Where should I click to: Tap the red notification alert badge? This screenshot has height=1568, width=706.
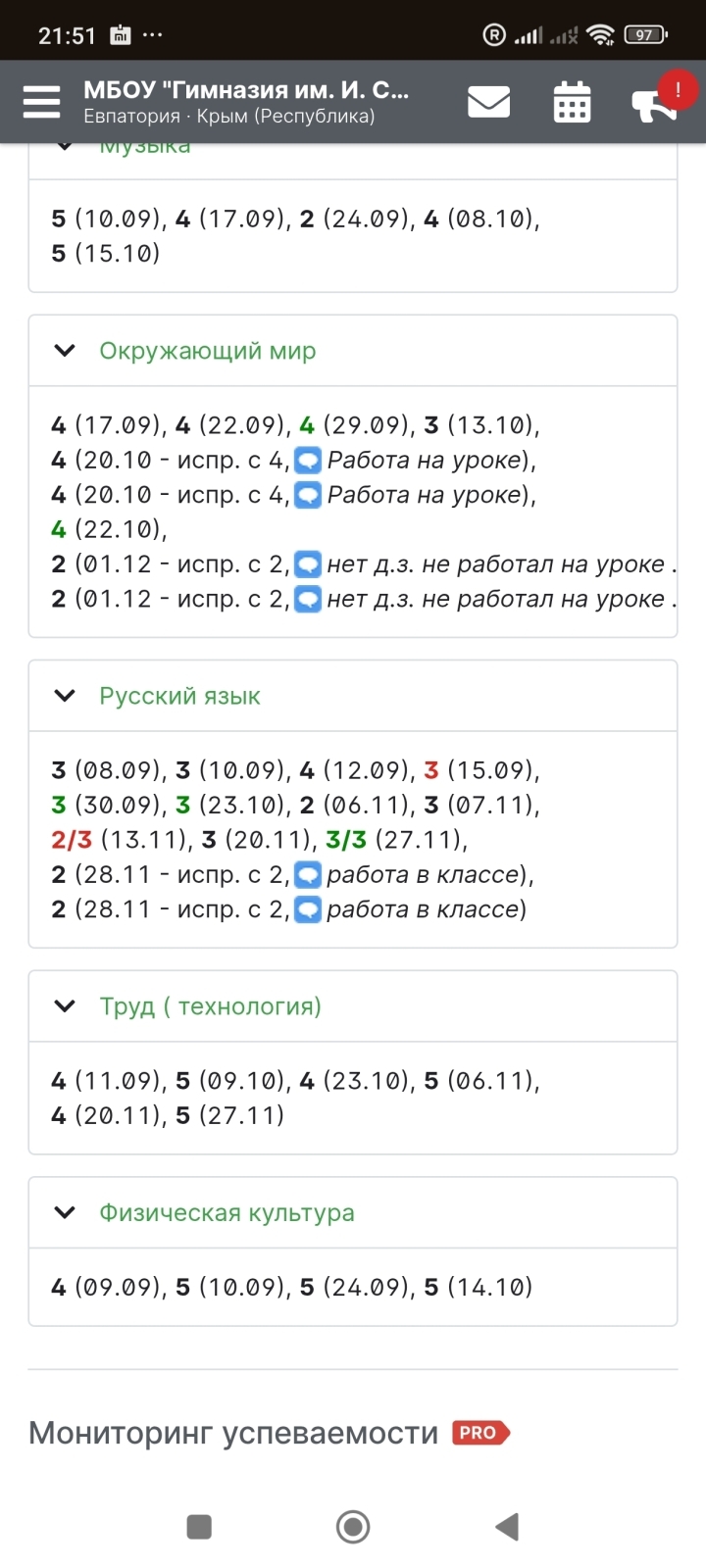pyautogui.click(x=678, y=89)
